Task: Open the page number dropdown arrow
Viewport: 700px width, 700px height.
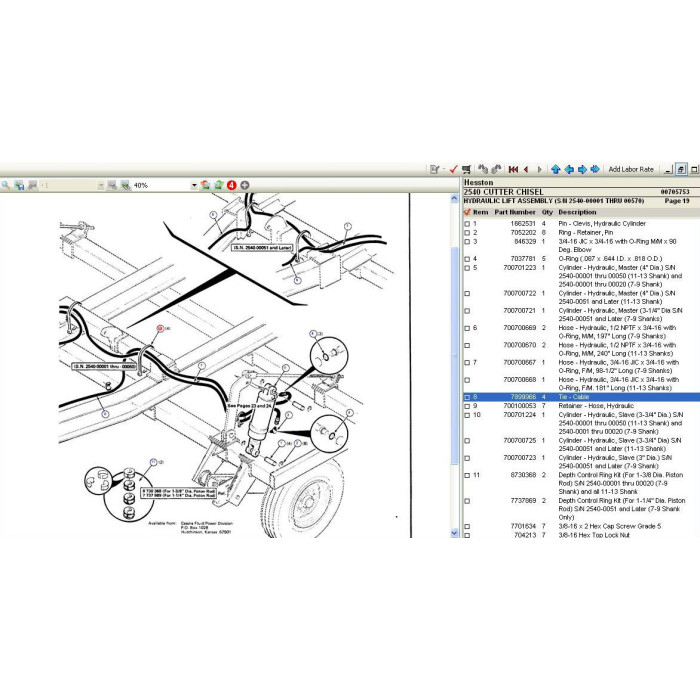Action: (x=100, y=185)
